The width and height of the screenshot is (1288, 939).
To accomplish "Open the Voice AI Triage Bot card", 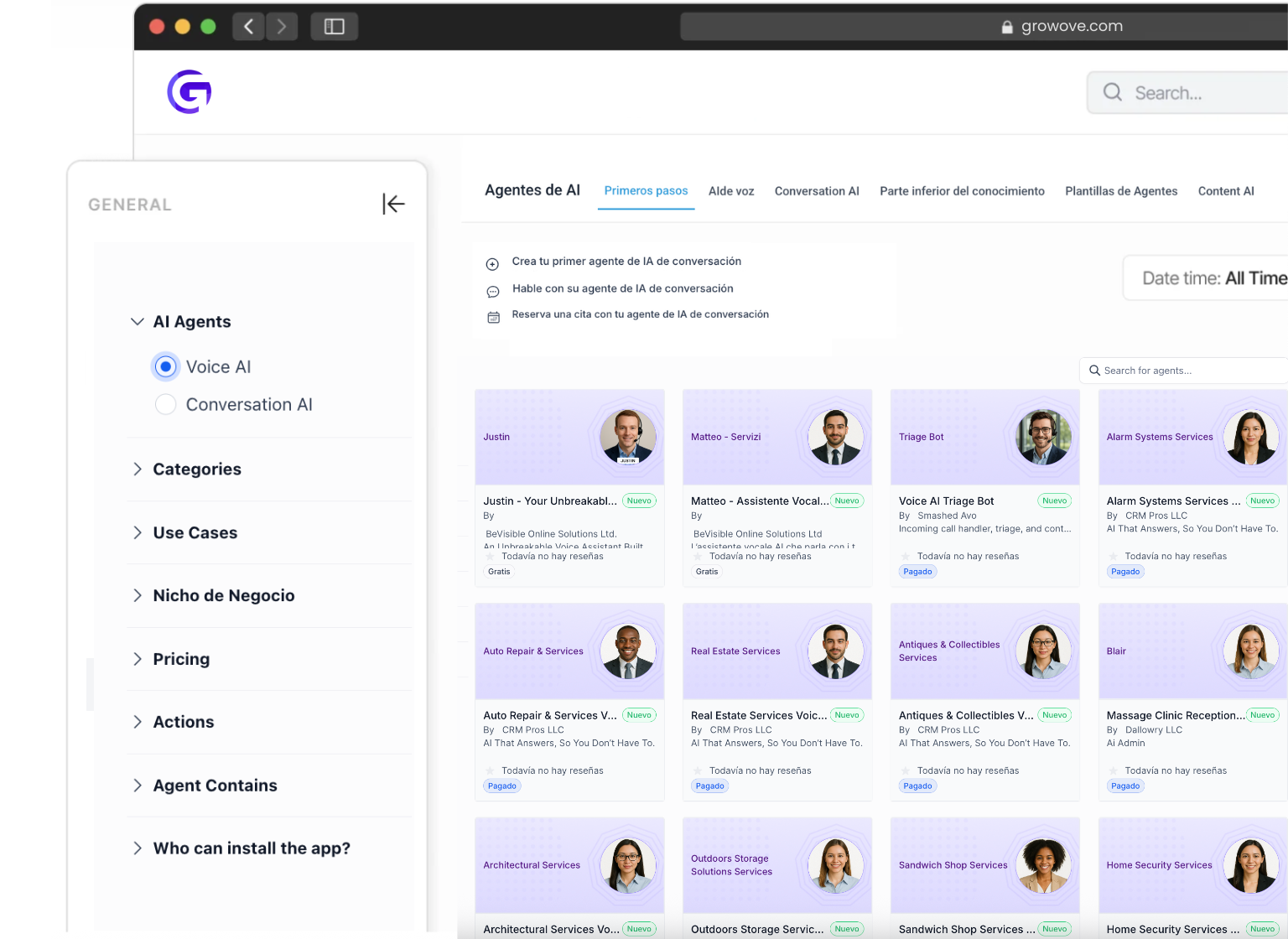I will pyautogui.click(x=984, y=487).
